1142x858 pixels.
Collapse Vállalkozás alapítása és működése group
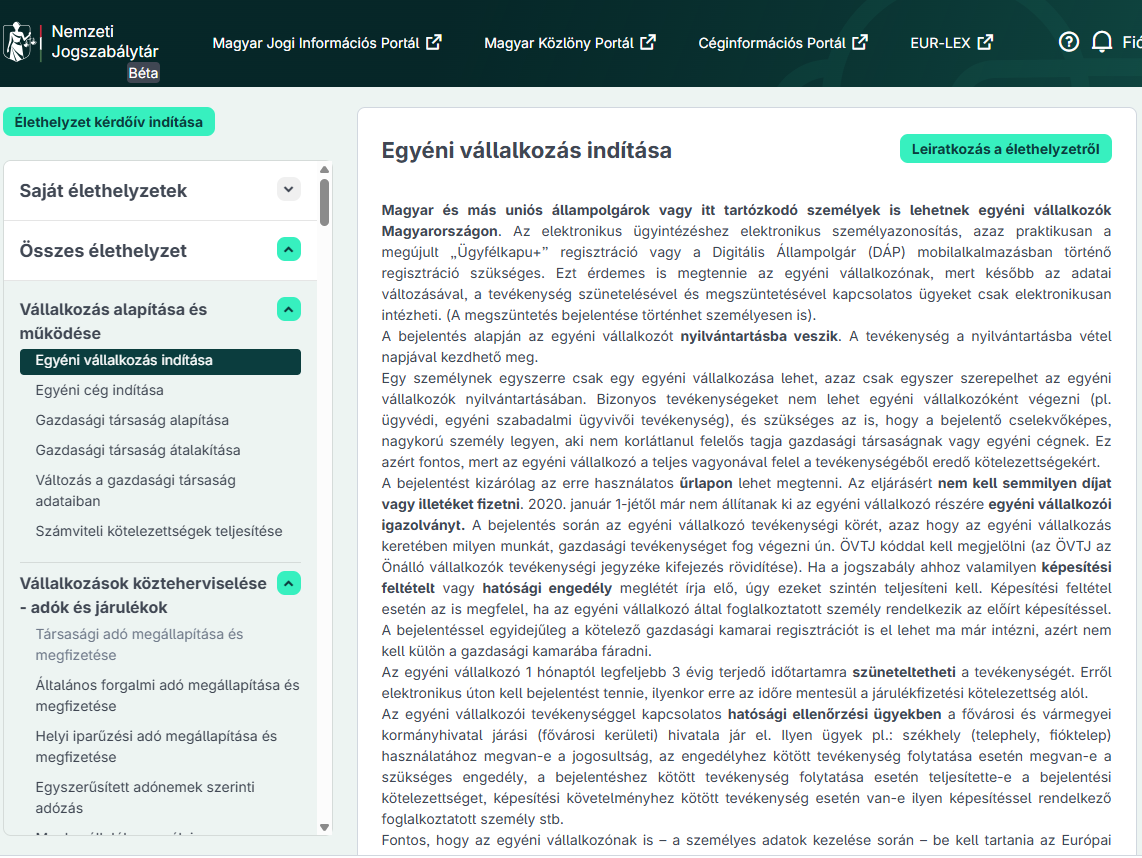(x=288, y=310)
